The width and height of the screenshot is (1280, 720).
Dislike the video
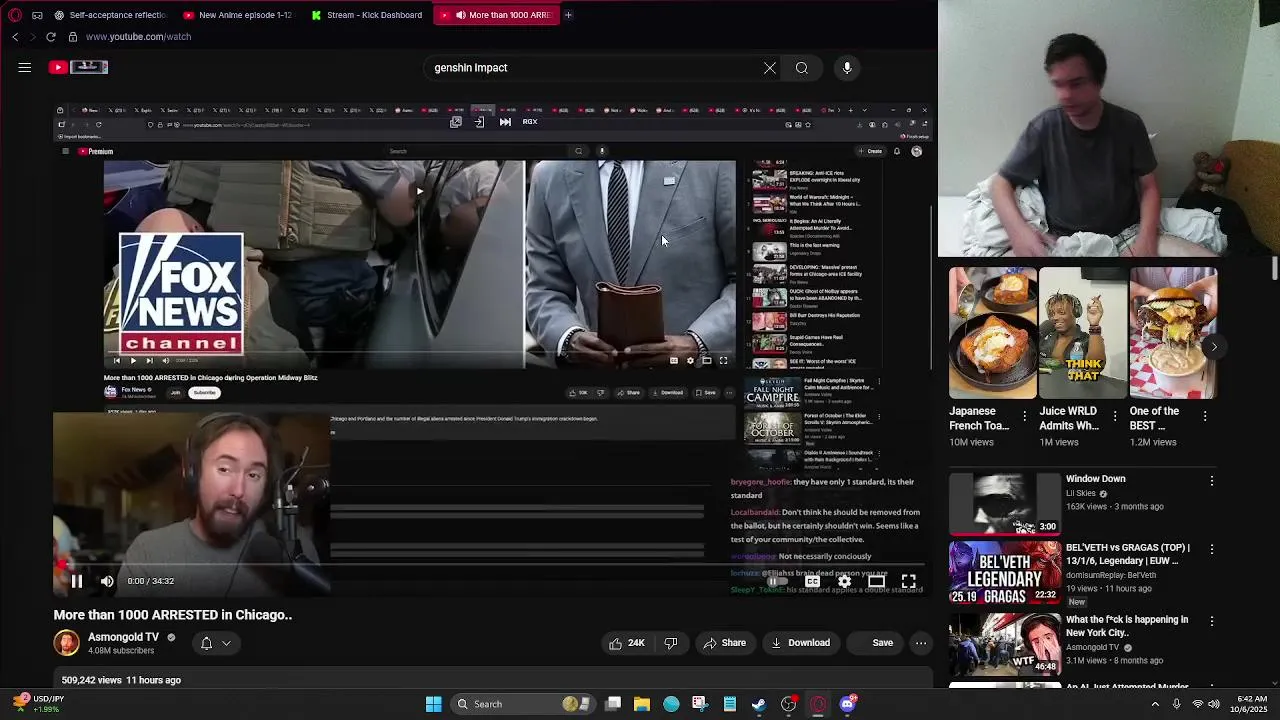click(671, 643)
